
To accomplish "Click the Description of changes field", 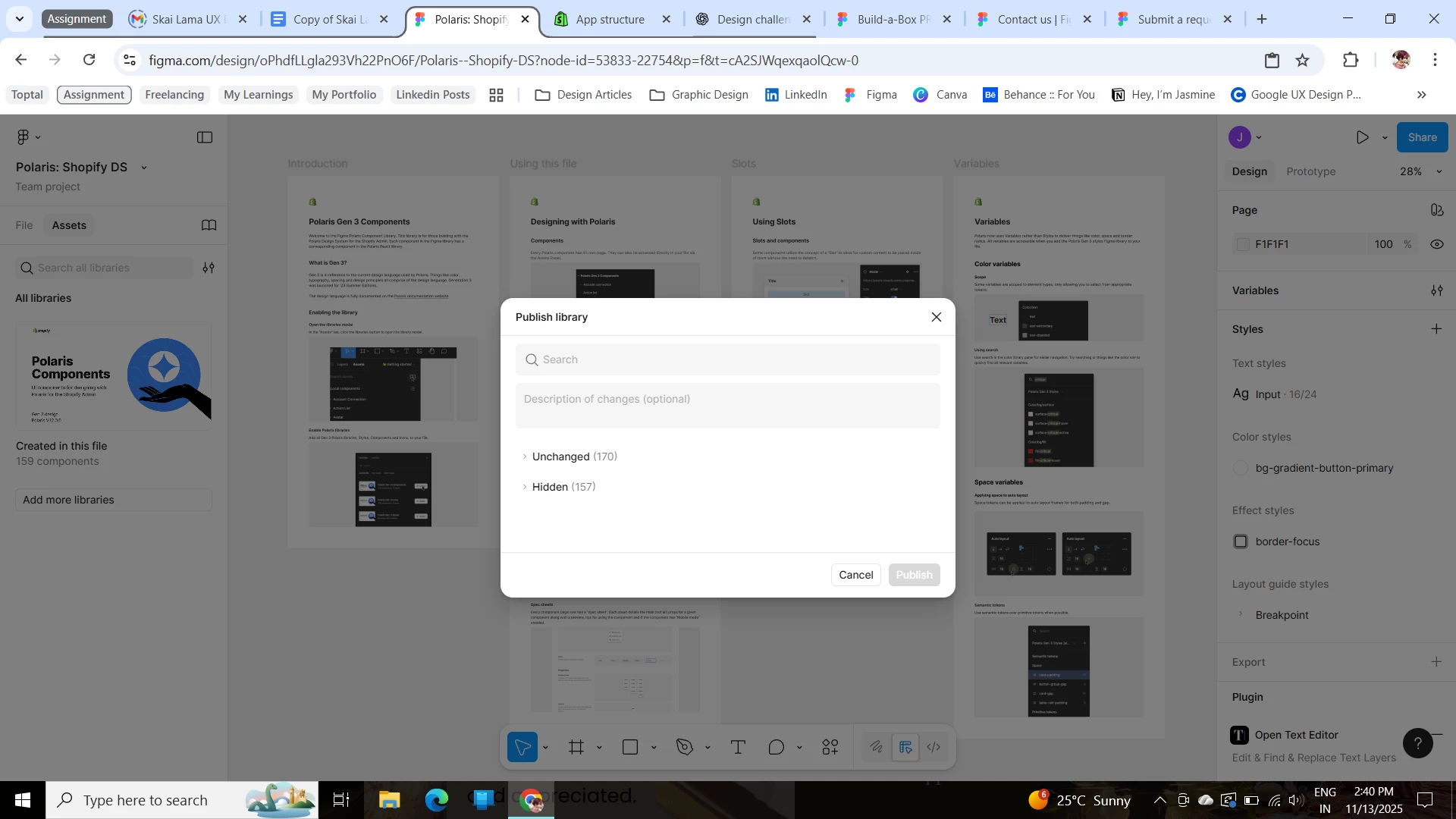I will coord(727,406).
